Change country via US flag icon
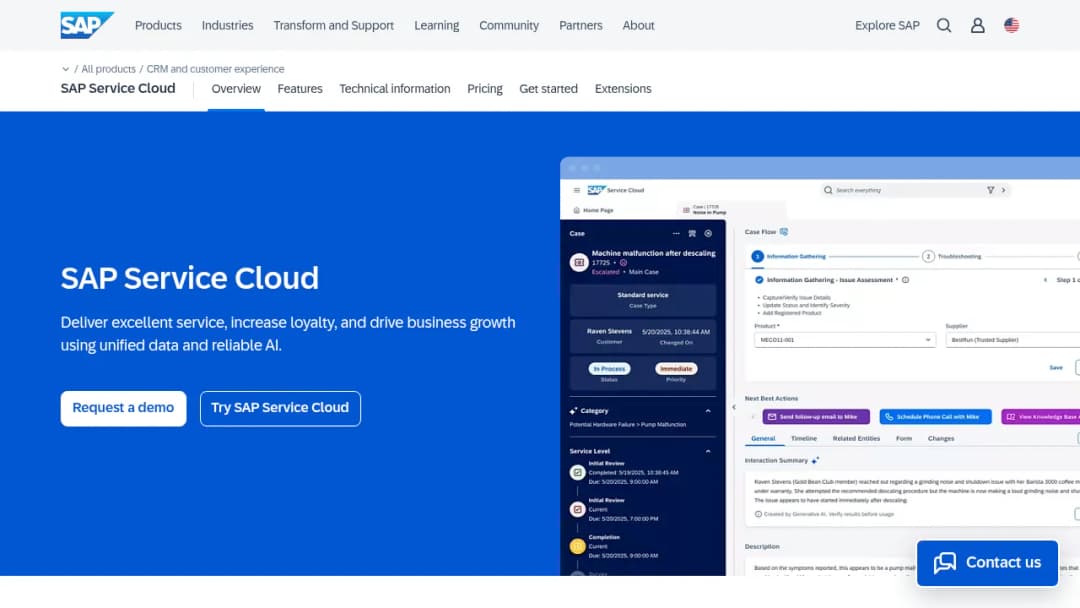Image resolution: width=1080 pixels, height=608 pixels. [x=1011, y=25]
